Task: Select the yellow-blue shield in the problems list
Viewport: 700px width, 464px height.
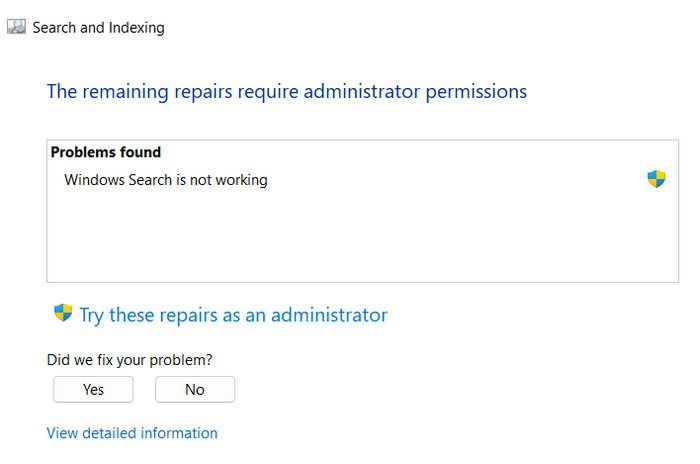Action: click(656, 179)
